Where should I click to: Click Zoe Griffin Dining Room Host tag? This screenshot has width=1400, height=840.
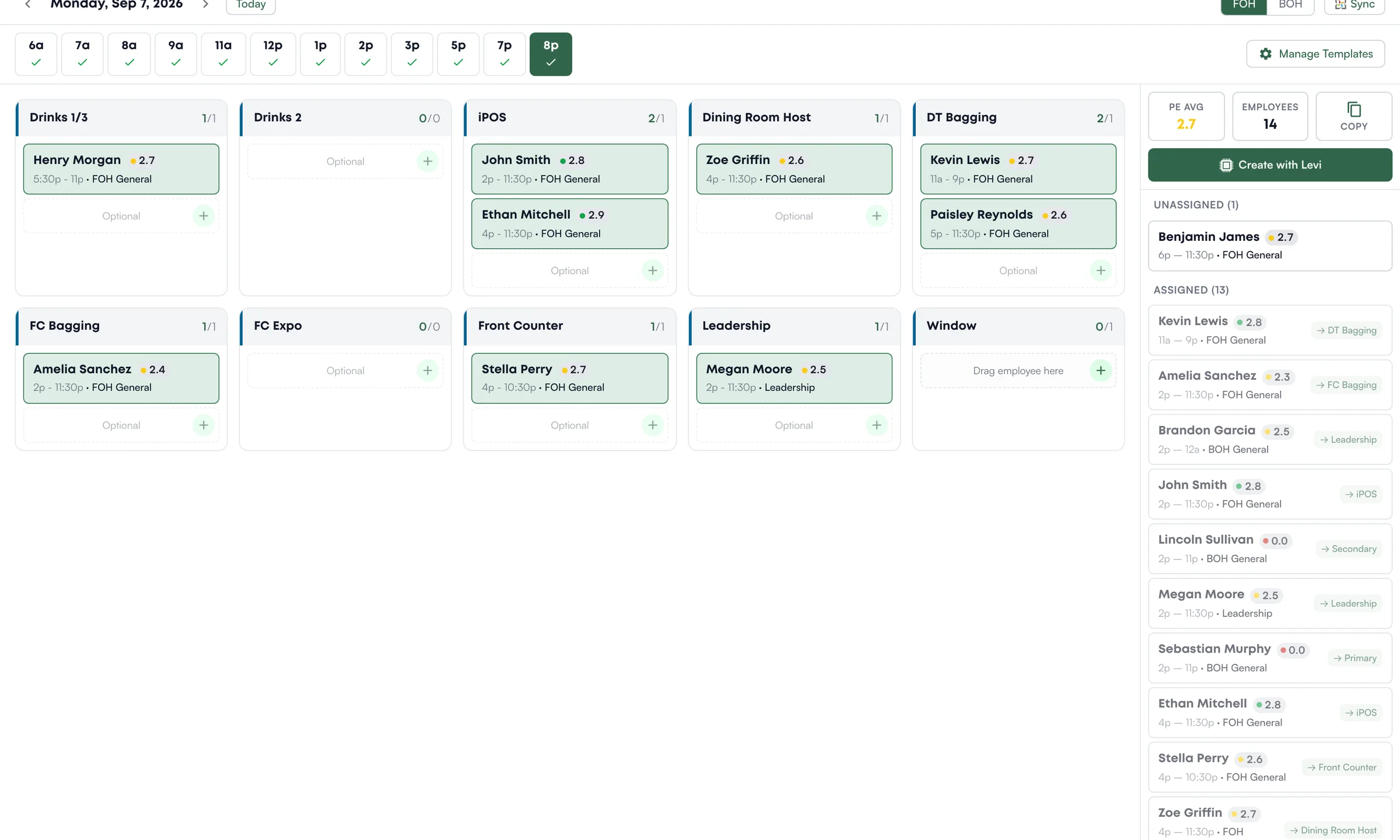[1333, 830]
